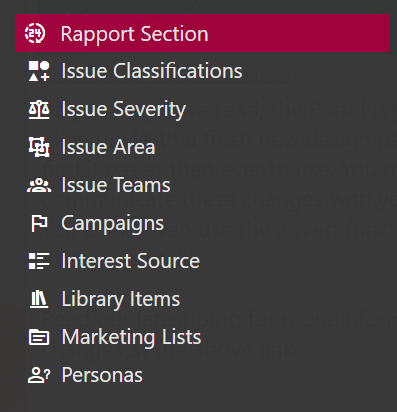Click the Library Items books icon
Image resolution: width=397 pixels, height=412 pixels.
tap(39, 299)
